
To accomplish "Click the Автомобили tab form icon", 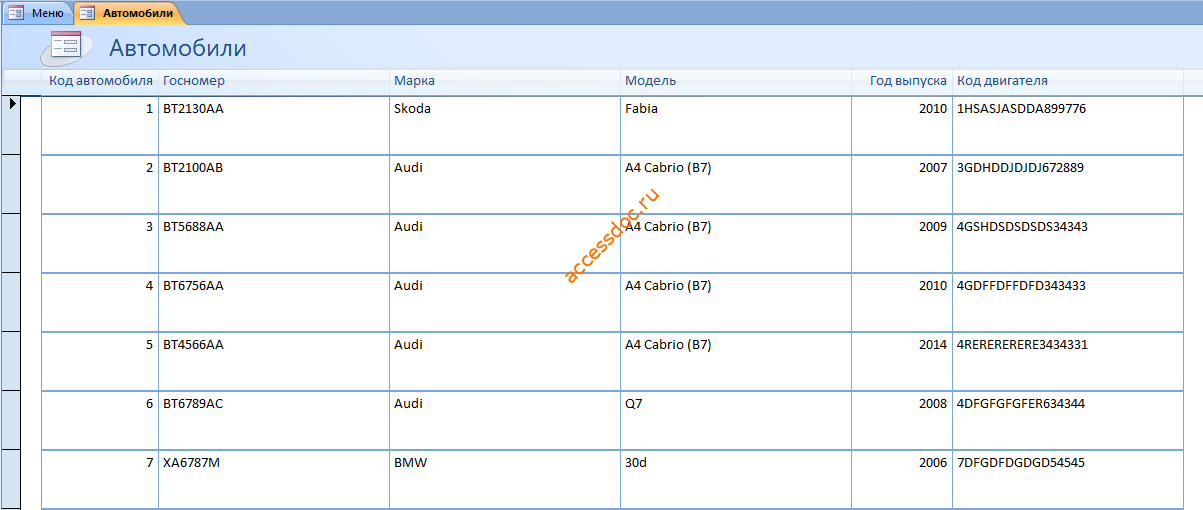I will click(x=88, y=13).
